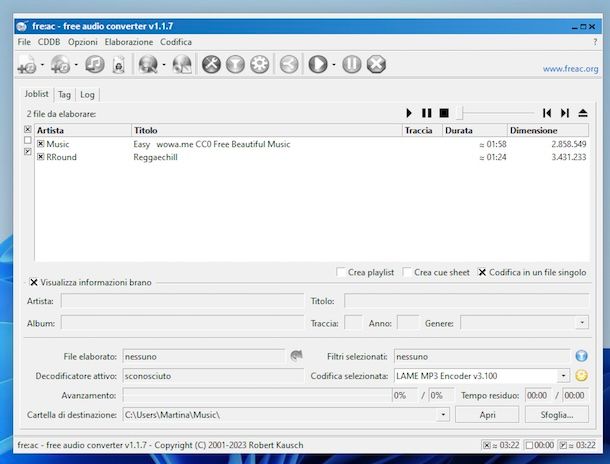Click the remove selected track music-note icon

95,64
